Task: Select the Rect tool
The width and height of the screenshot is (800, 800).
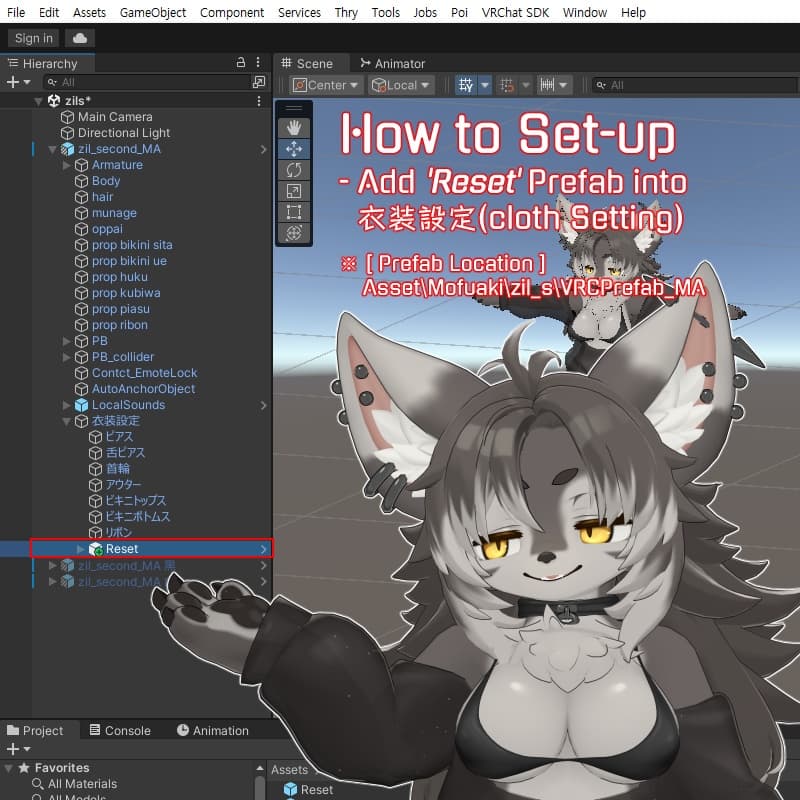Action: tap(294, 211)
